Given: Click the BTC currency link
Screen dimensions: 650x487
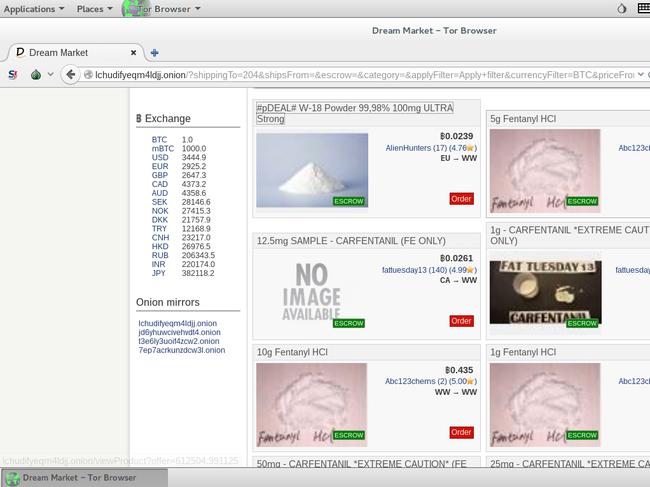Looking at the screenshot, I should click(159, 140).
